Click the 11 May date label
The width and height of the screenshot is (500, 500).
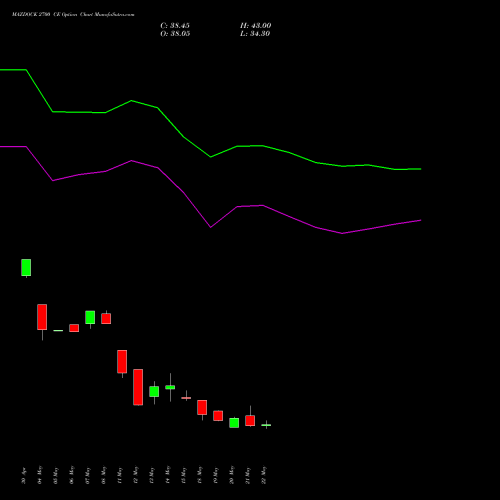[x=120, y=475]
